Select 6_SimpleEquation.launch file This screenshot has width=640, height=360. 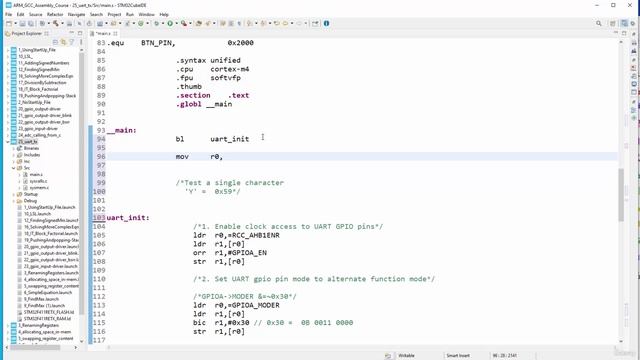click(x=48, y=293)
